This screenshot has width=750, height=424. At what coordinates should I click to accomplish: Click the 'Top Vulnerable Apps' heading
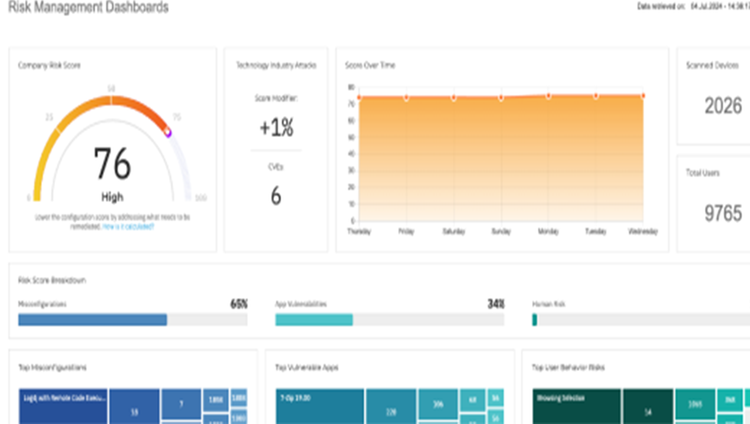point(307,368)
